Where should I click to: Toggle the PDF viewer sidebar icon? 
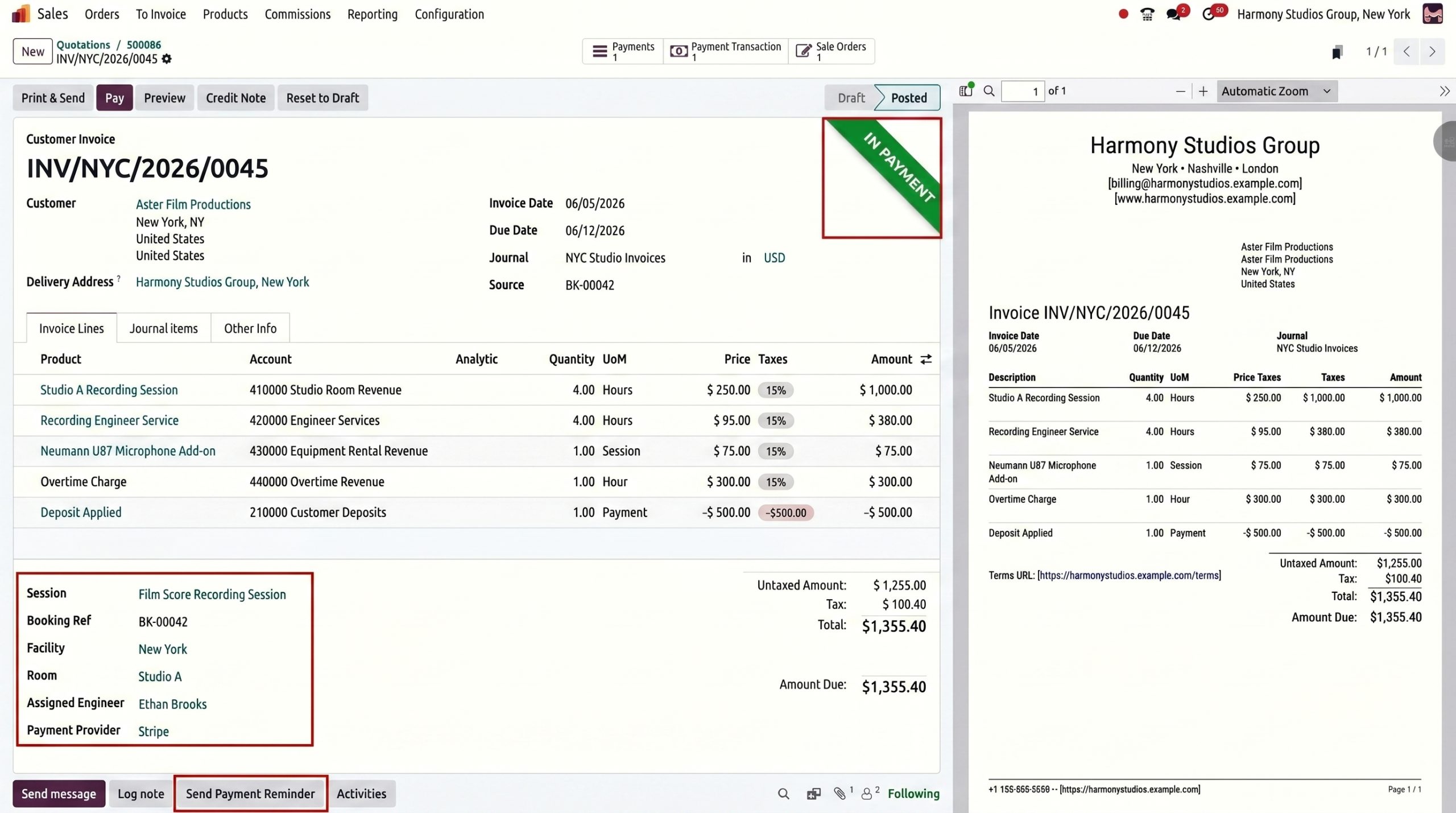966,90
